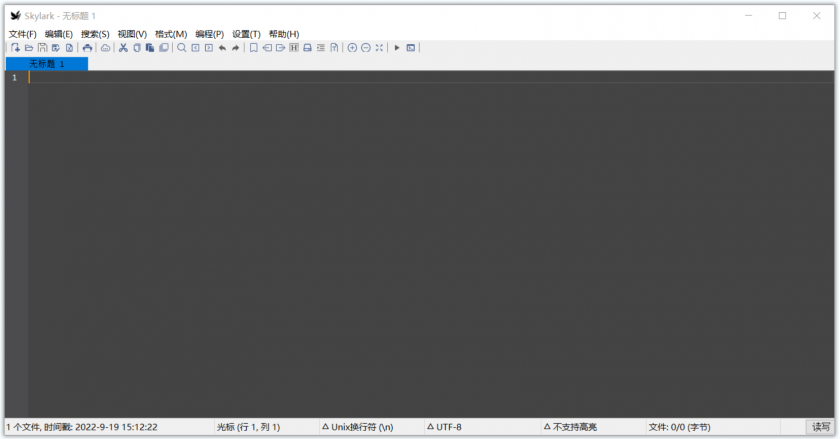Screen dimensions: 840x439
Task: Click the find next right-arrow box icon
Action: pos(209,48)
